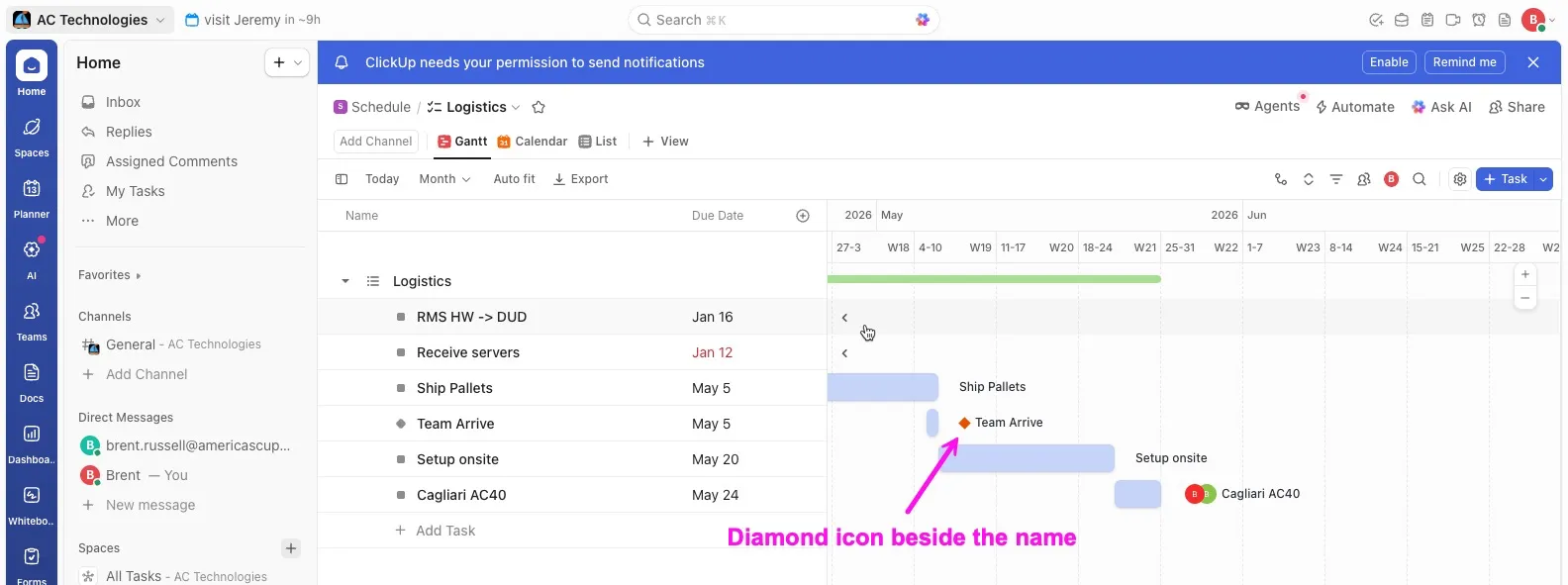Switch to the Calendar view tab
The image size is (1568, 585).
533,142
